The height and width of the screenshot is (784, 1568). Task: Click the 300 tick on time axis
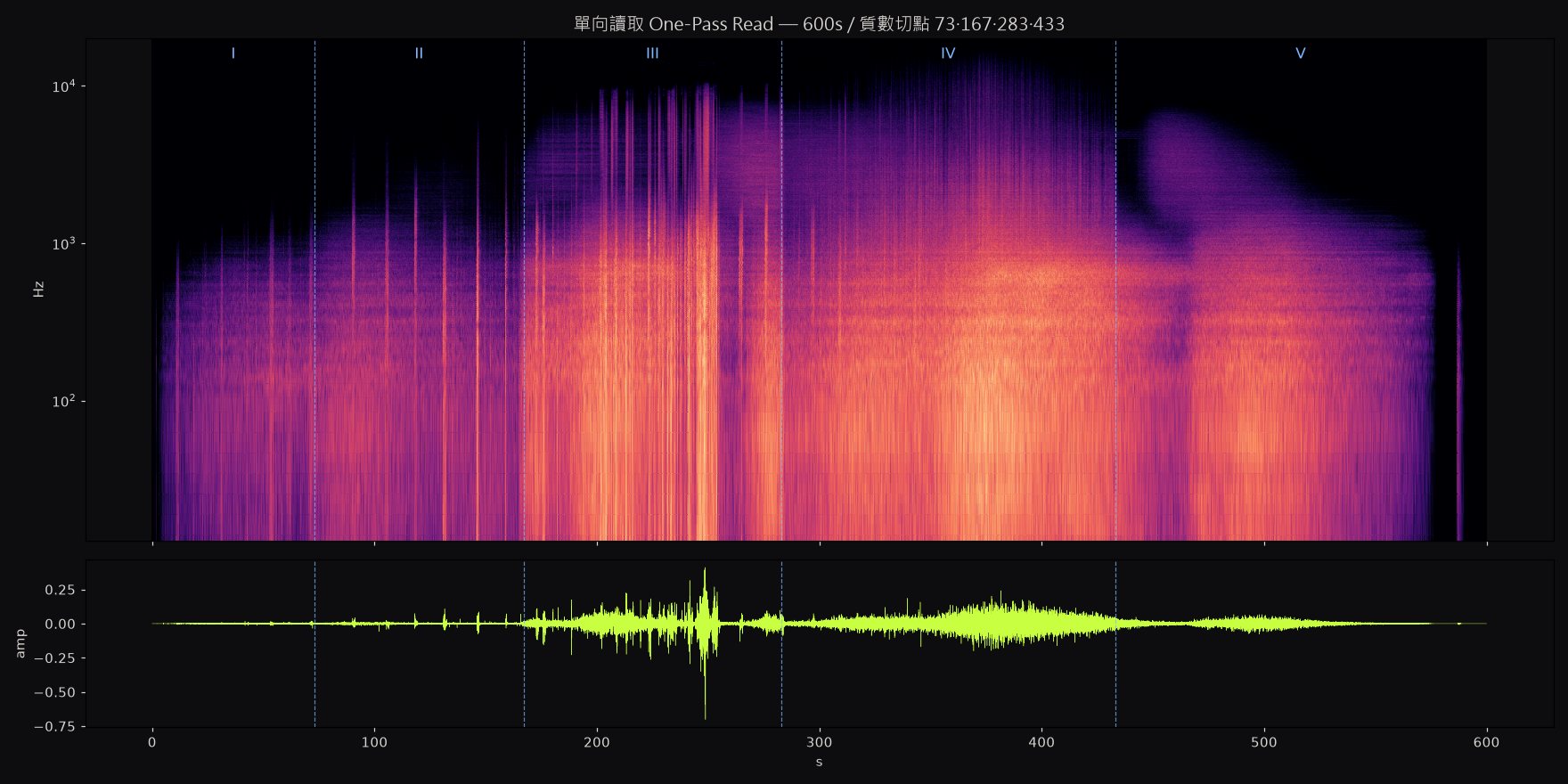819,741
